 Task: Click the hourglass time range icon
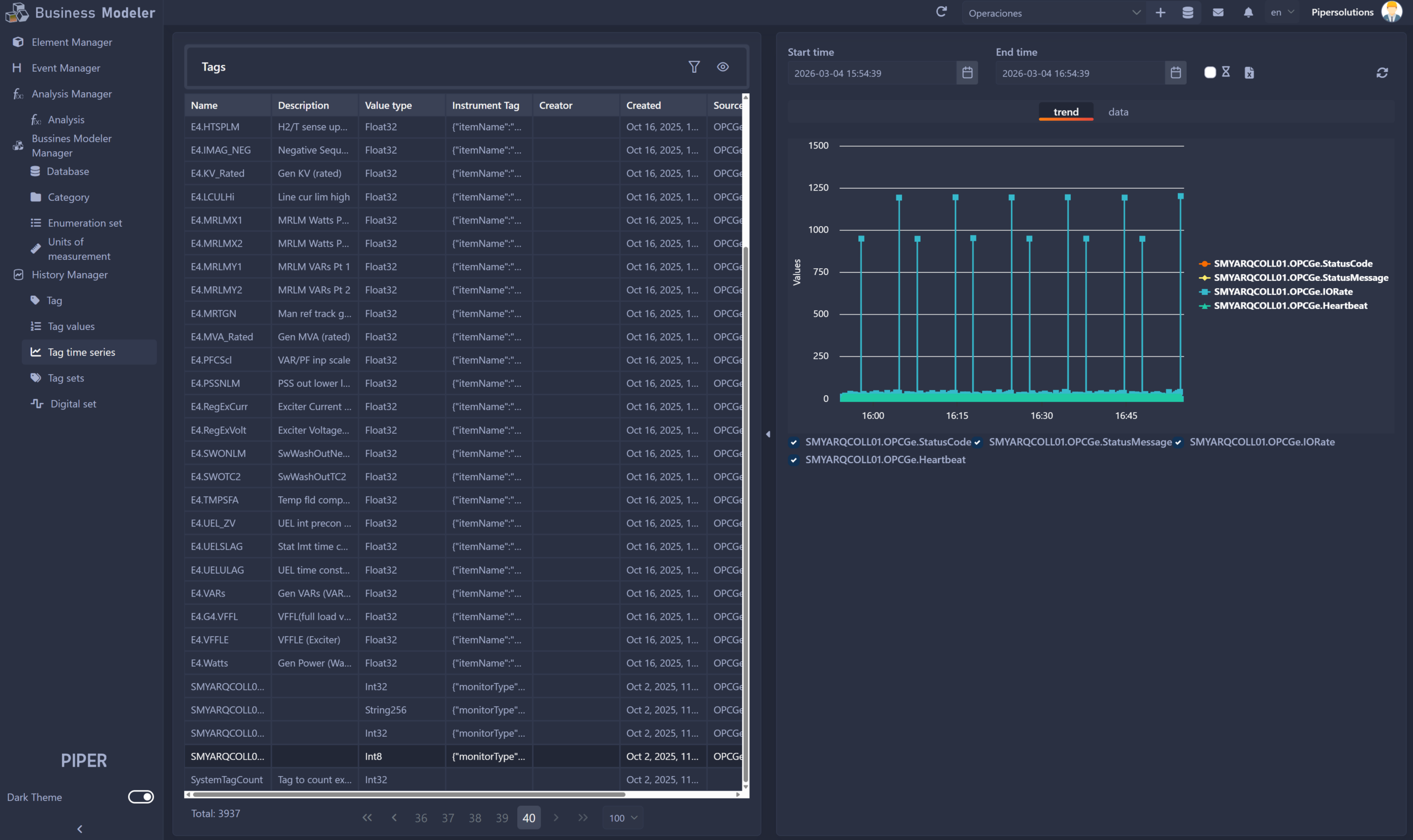click(1226, 72)
